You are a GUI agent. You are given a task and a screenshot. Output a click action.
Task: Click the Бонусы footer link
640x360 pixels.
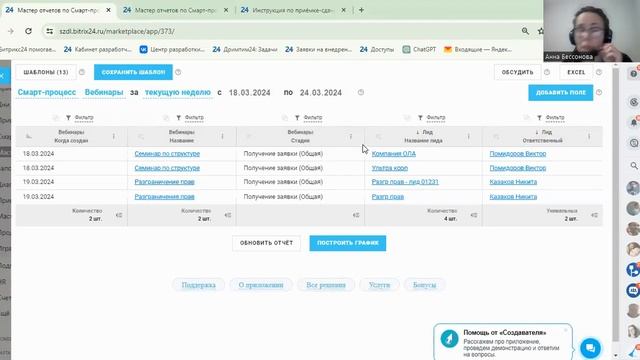click(x=424, y=285)
